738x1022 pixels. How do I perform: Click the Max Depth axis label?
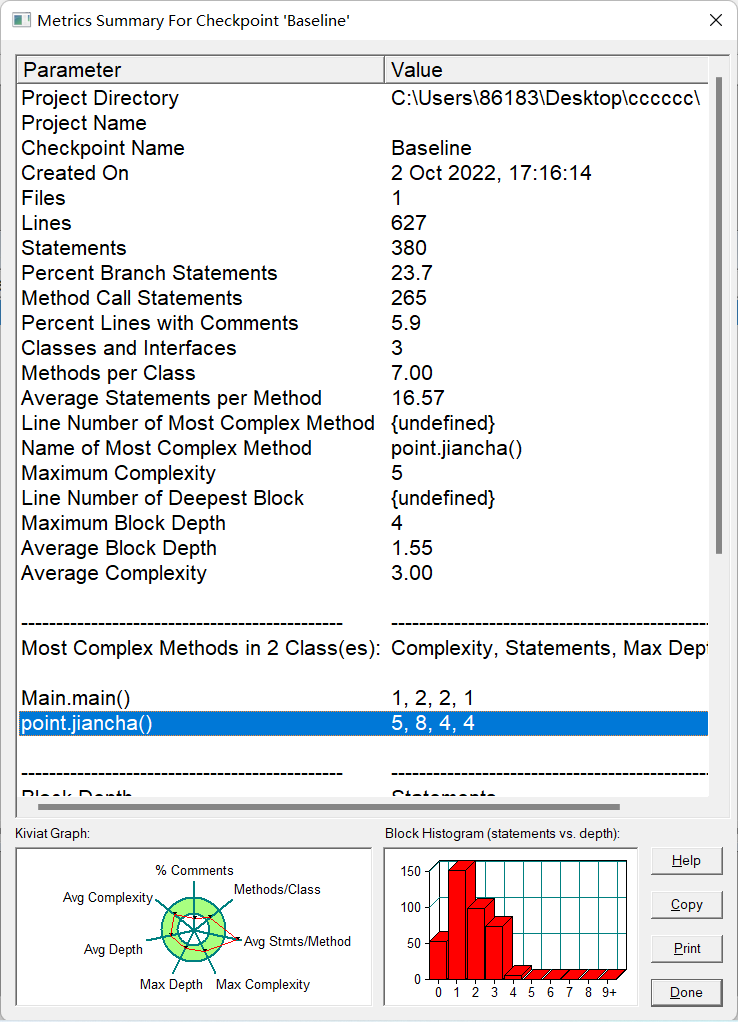[171, 984]
